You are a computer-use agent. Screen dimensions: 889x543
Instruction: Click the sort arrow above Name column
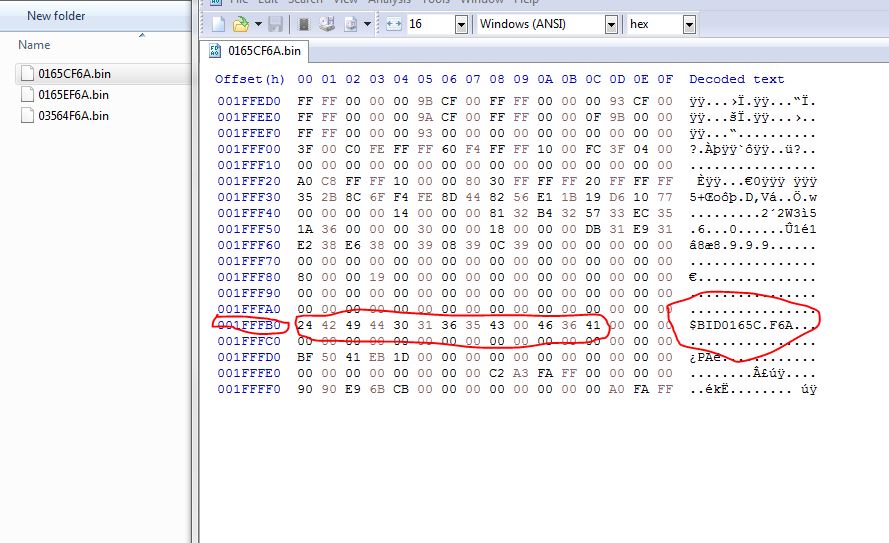(x=142, y=35)
